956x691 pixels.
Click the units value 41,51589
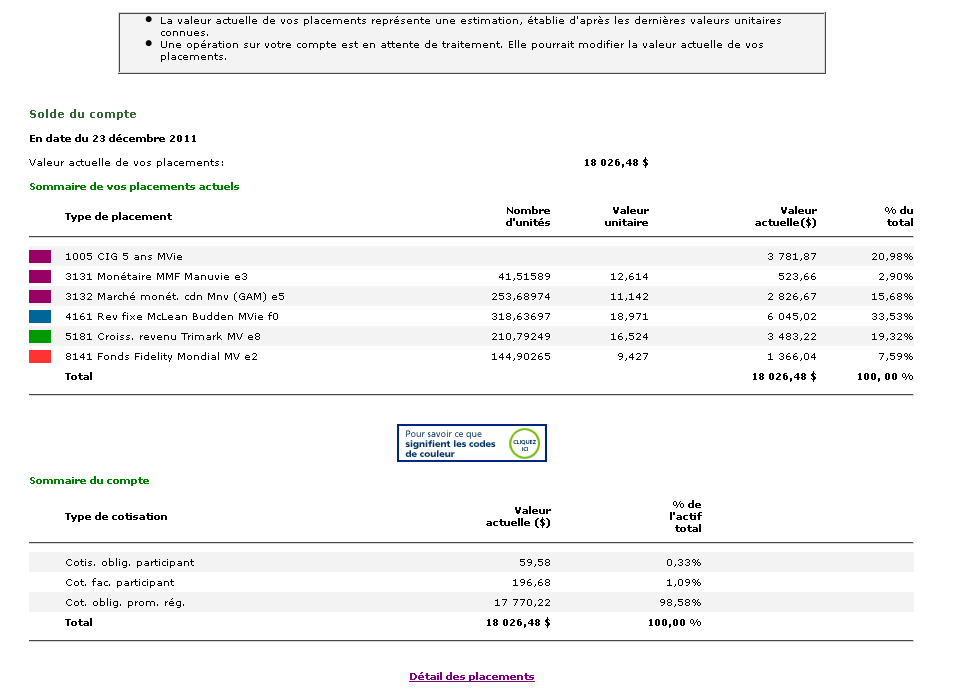click(x=524, y=277)
